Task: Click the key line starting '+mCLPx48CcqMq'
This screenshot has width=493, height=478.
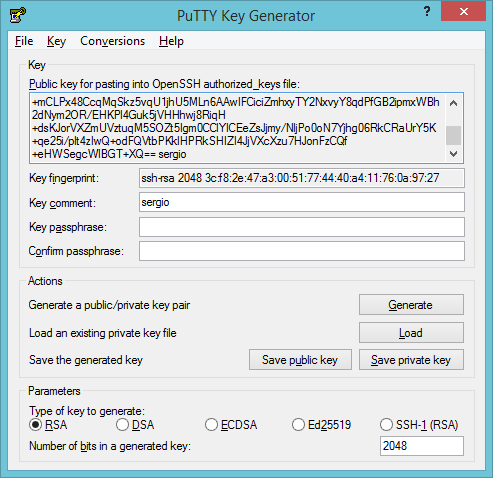Action: tap(236, 102)
